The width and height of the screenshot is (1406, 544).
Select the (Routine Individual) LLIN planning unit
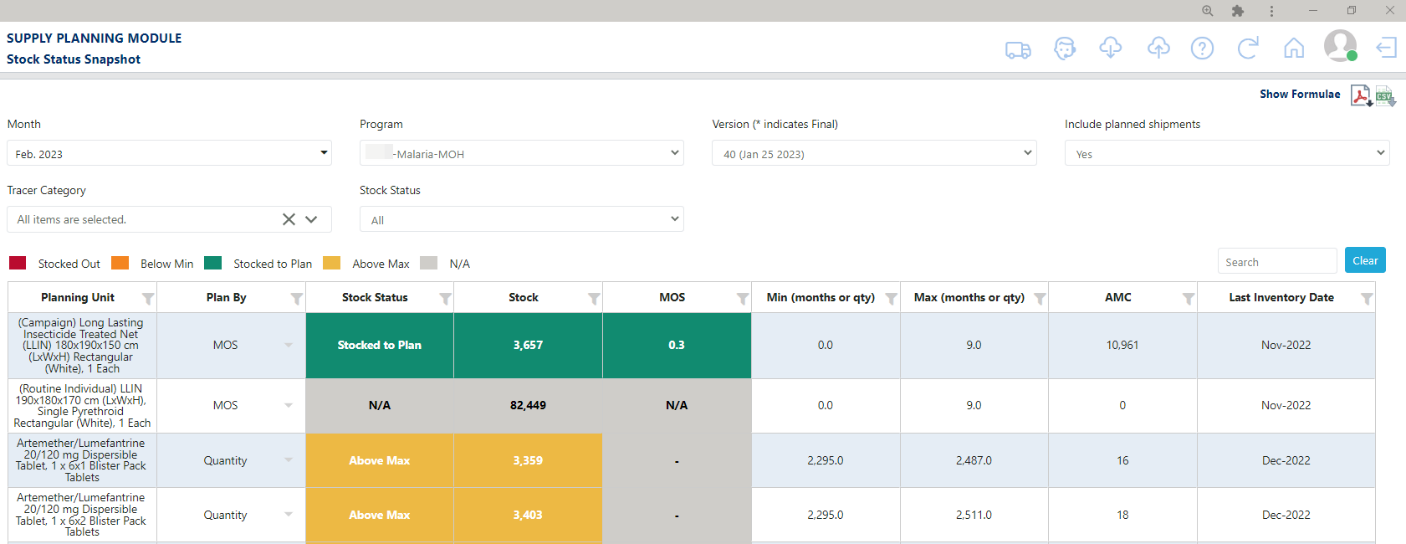click(82, 405)
